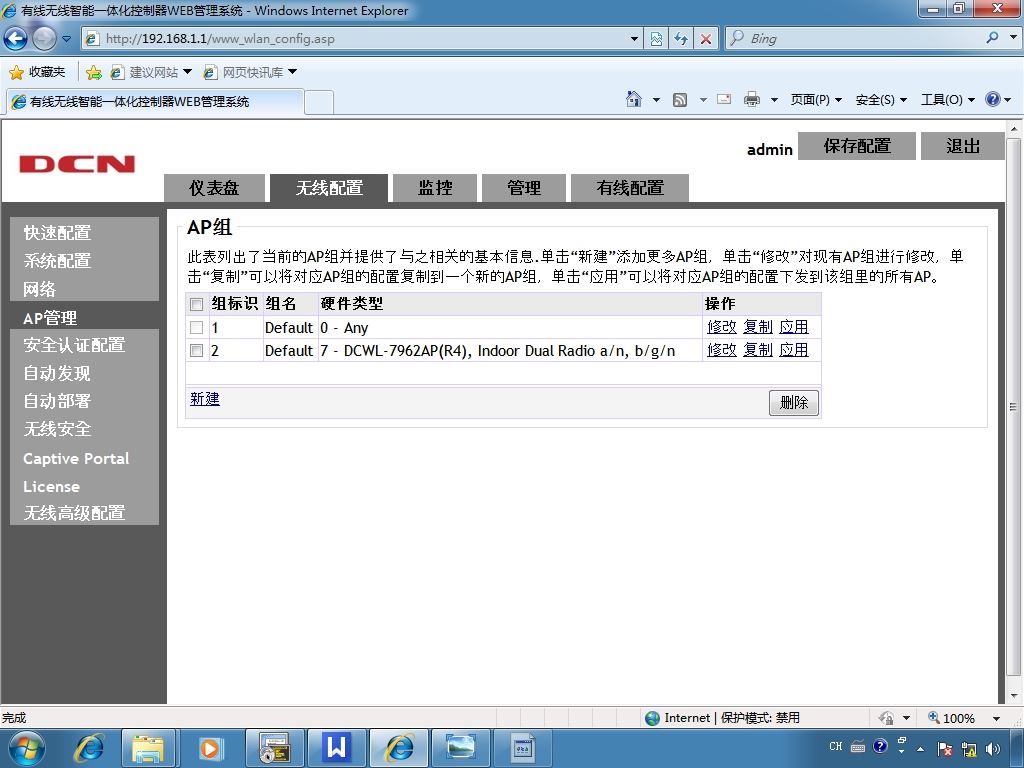The height and width of the screenshot is (768, 1024).
Task: Open the Windows Start orb
Action: pos(26,748)
